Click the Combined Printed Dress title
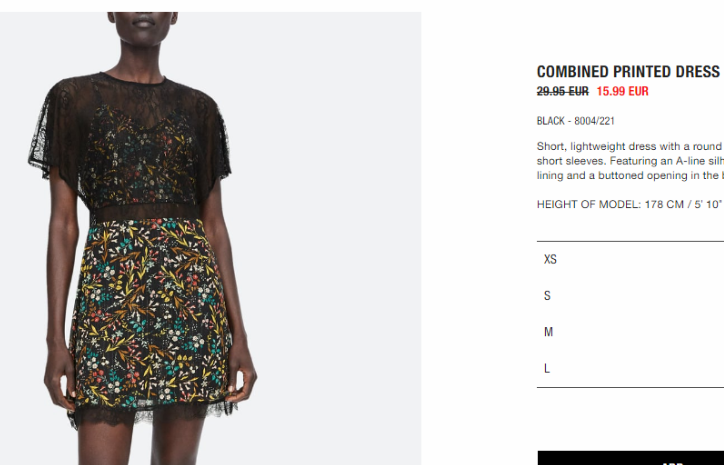 click(x=628, y=72)
